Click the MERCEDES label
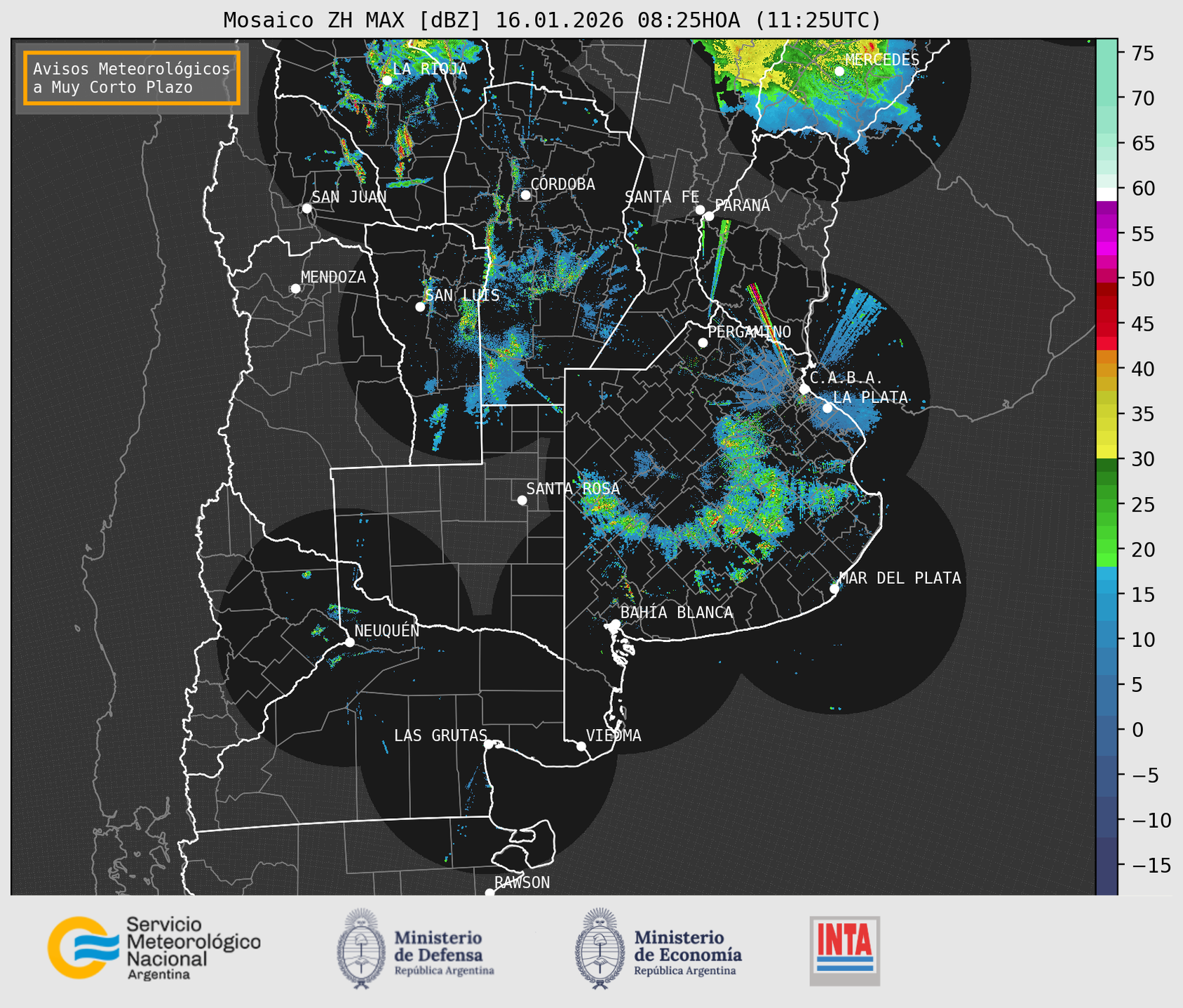The image size is (1183, 1008). point(882,60)
